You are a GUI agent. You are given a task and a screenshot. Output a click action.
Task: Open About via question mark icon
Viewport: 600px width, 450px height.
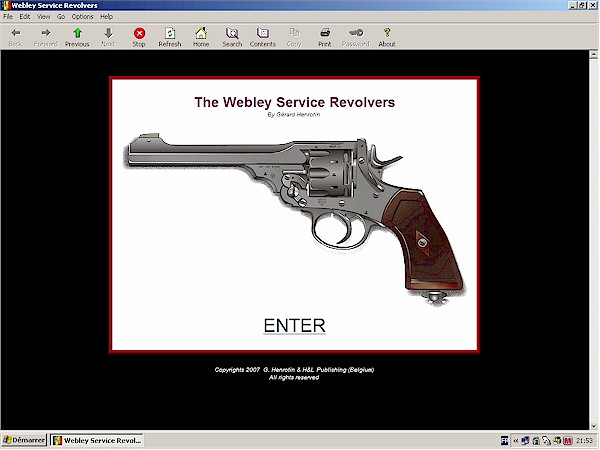[x=387, y=33]
